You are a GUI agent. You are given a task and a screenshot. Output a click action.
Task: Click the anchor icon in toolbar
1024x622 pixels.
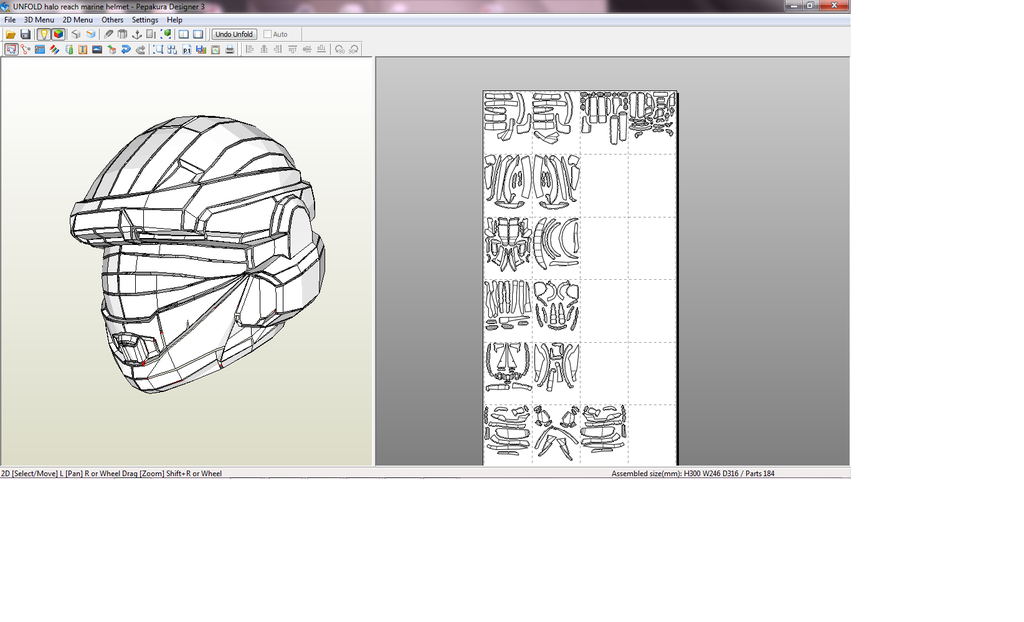tap(137, 34)
